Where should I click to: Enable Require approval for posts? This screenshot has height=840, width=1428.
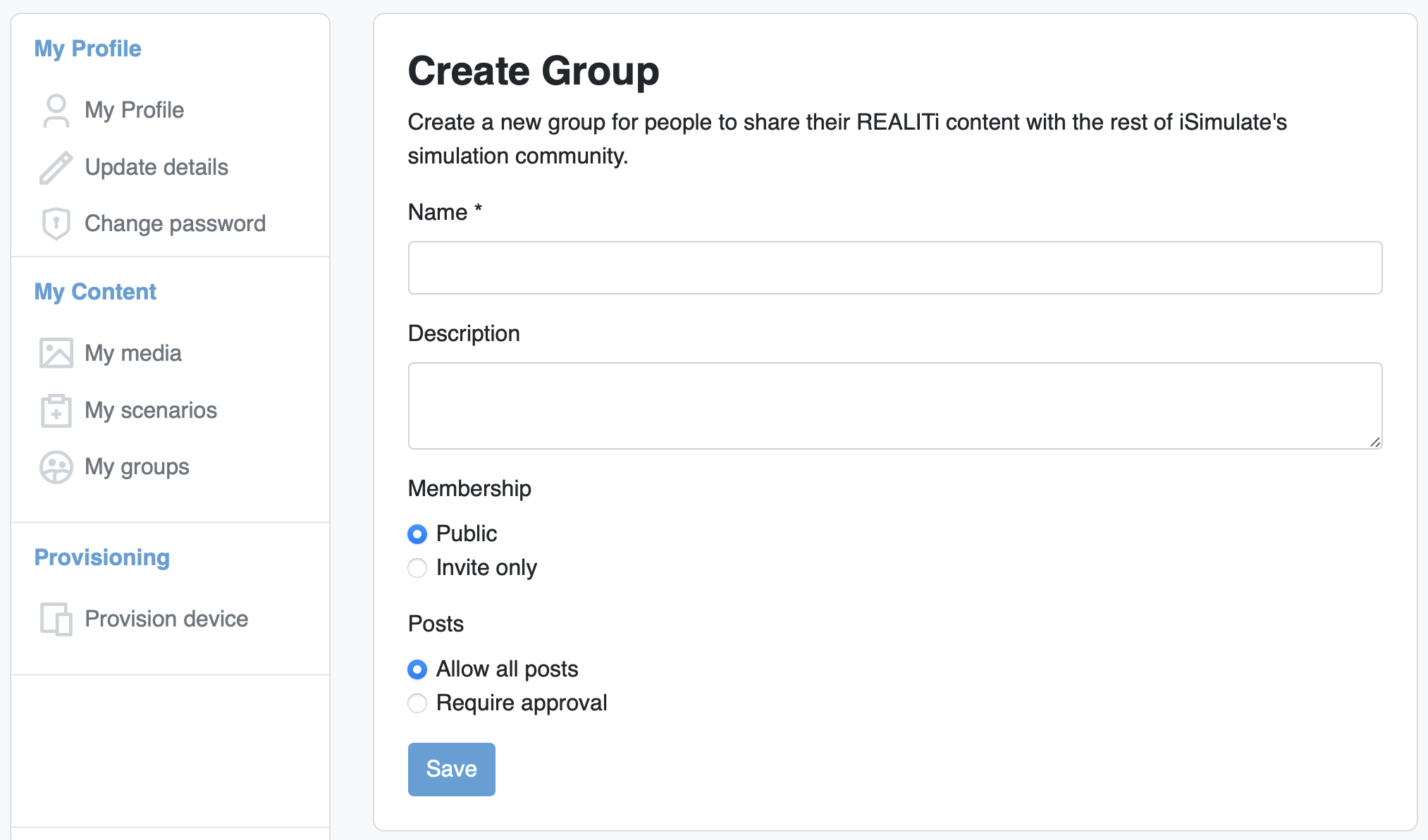coord(417,703)
